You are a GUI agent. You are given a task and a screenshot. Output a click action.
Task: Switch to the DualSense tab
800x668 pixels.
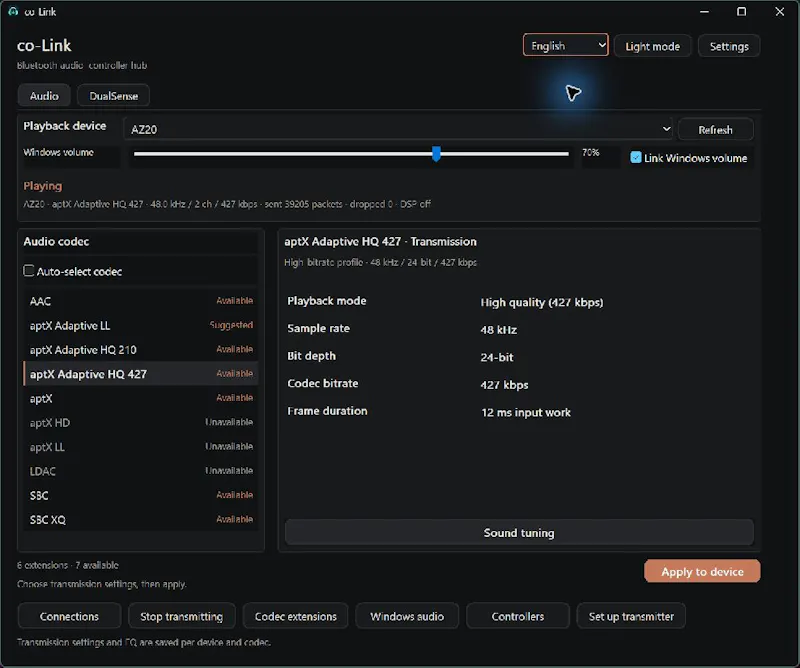pyautogui.click(x=113, y=95)
